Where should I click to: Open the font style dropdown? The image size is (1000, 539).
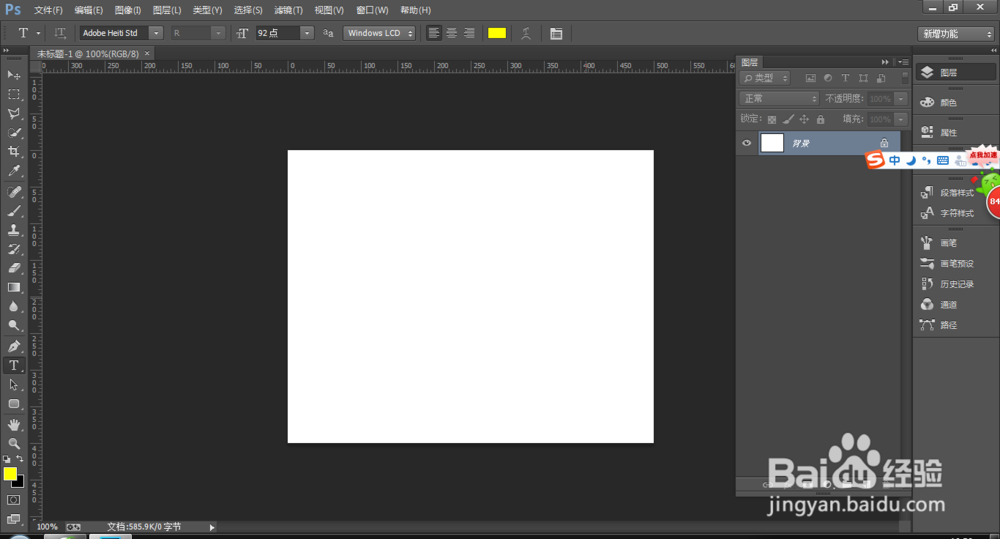[218, 33]
